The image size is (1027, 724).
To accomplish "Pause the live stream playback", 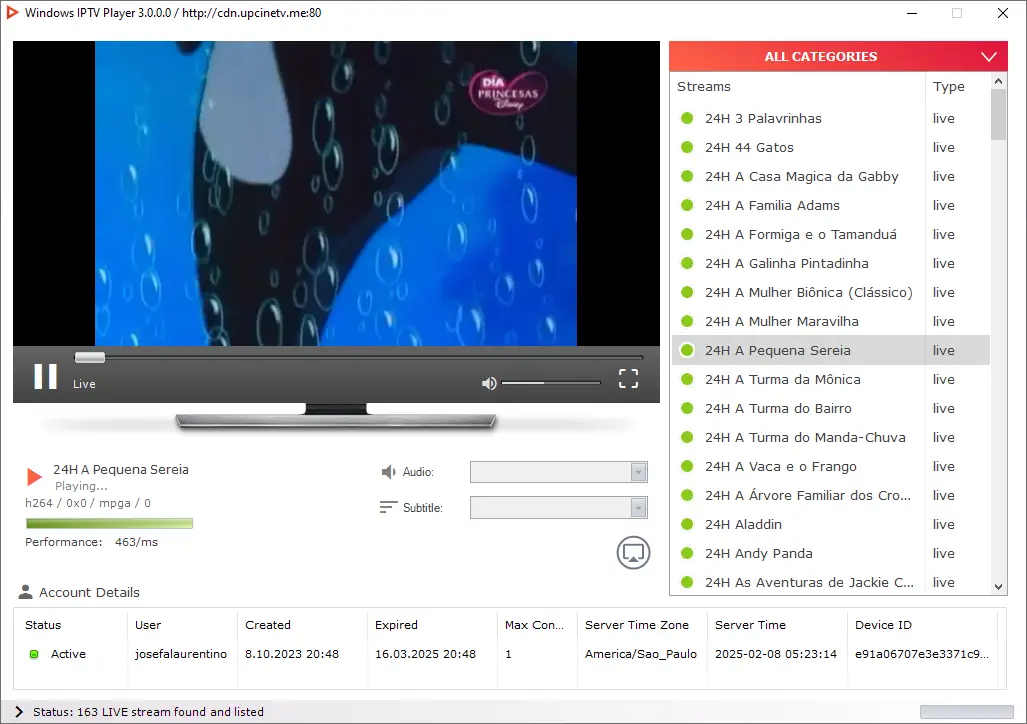I will [x=45, y=377].
